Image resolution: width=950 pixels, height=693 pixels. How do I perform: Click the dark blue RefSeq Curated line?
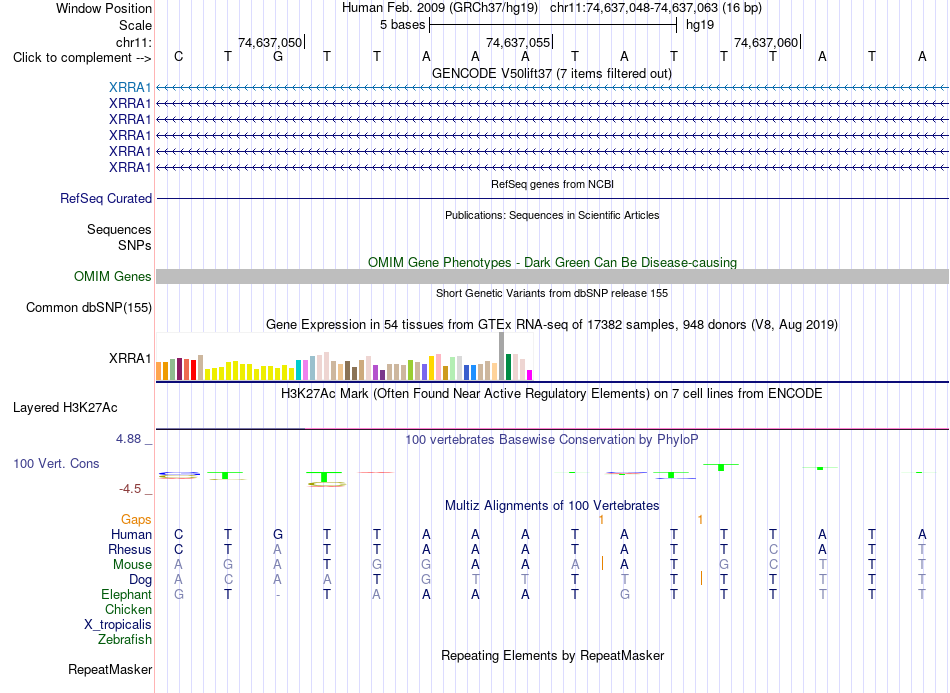tap(552, 198)
